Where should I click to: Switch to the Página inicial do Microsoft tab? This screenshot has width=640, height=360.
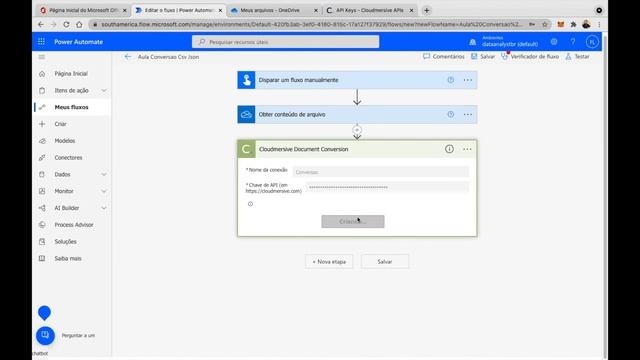84,10
